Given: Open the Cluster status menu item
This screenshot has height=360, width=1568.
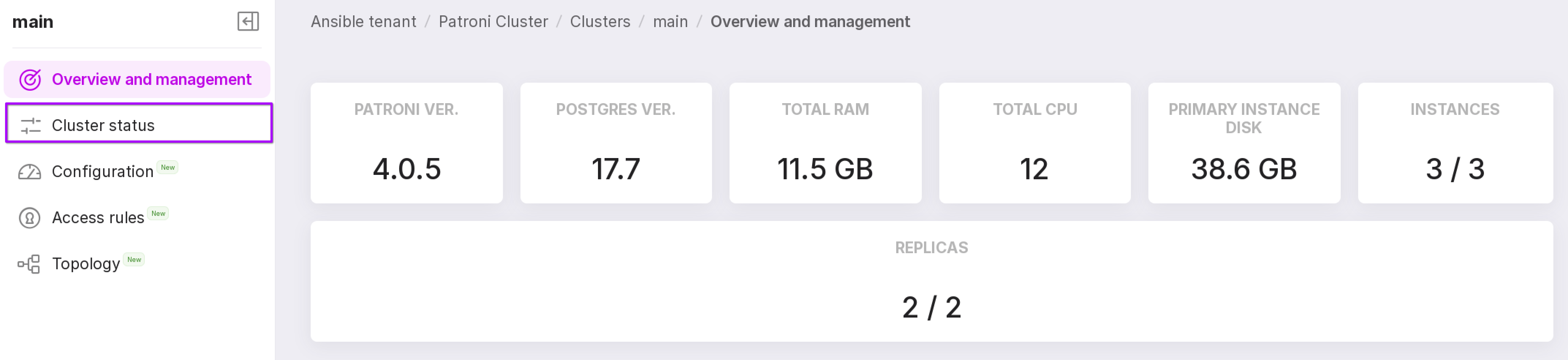Looking at the screenshot, I should tap(103, 125).
